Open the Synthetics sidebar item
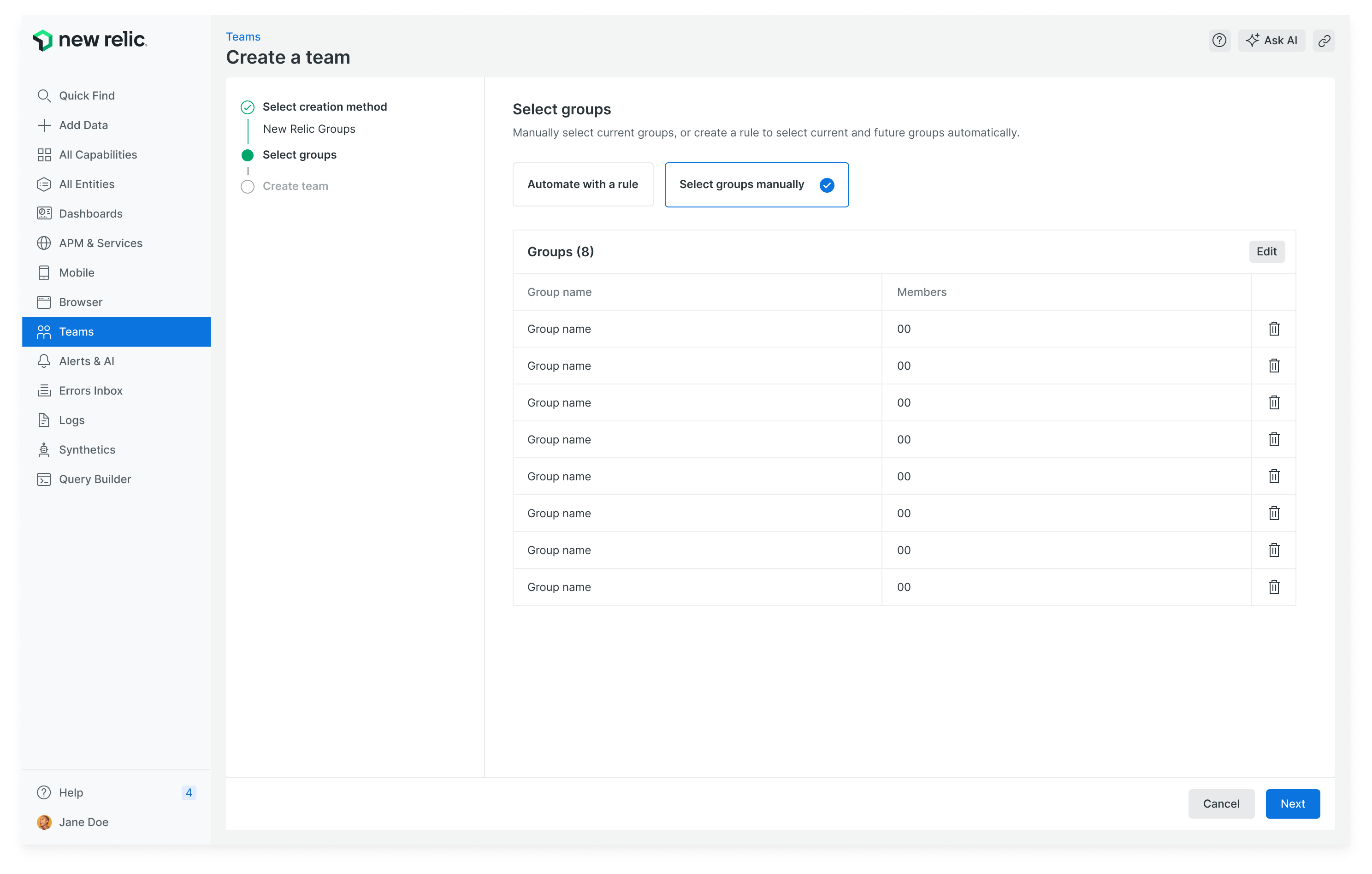 click(x=87, y=449)
